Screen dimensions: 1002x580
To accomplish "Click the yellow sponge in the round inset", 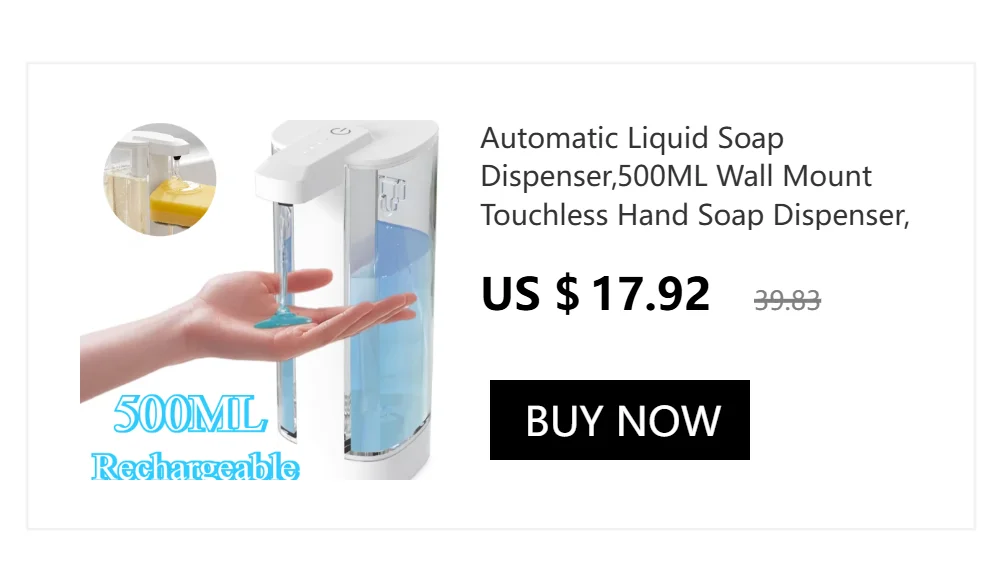I will 181,200.
